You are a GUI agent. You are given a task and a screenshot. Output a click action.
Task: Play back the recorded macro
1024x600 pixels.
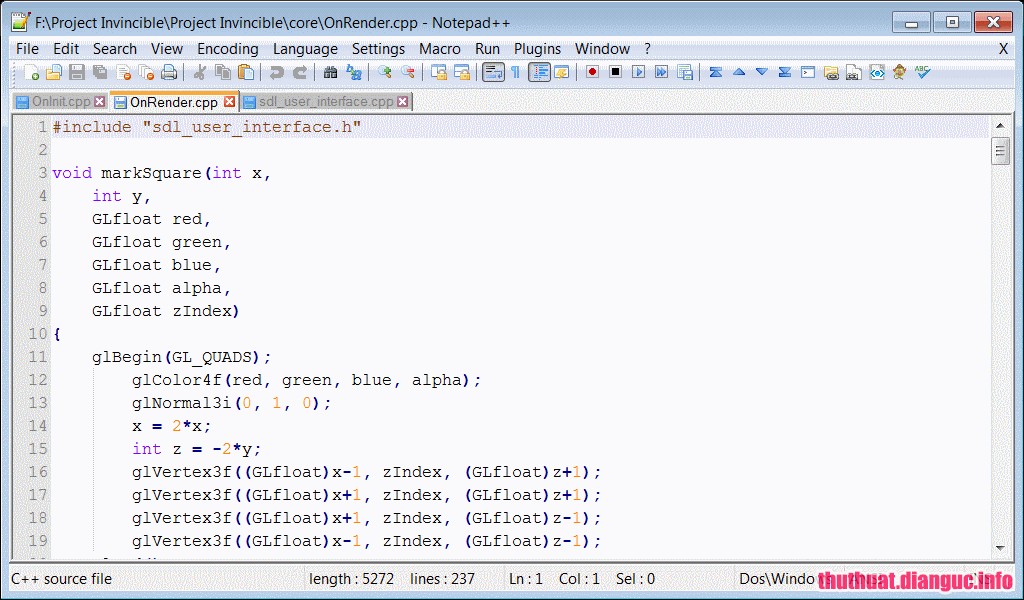[638, 72]
